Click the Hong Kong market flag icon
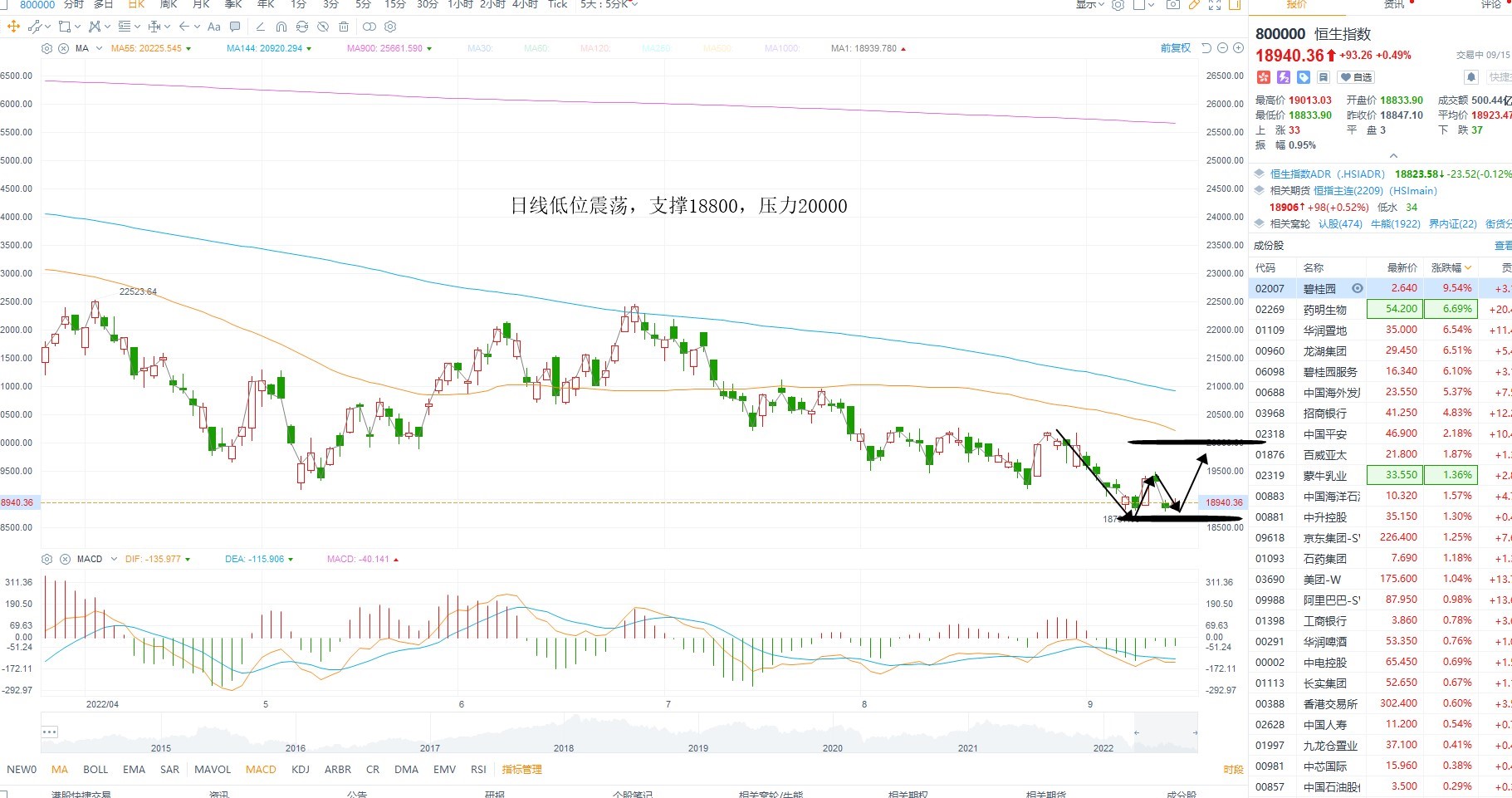 click(x=1264, y=77)
